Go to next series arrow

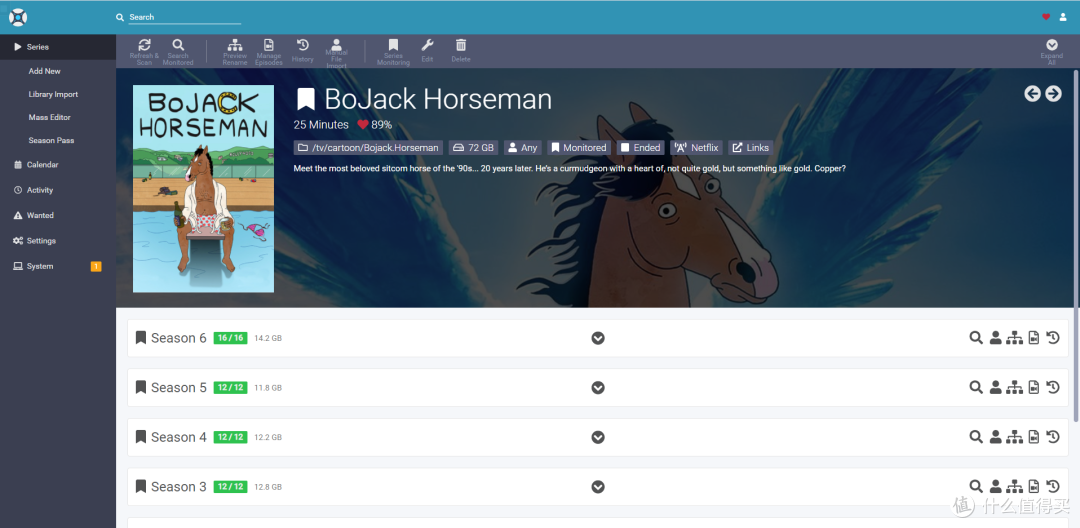(x=1053, y=94)
